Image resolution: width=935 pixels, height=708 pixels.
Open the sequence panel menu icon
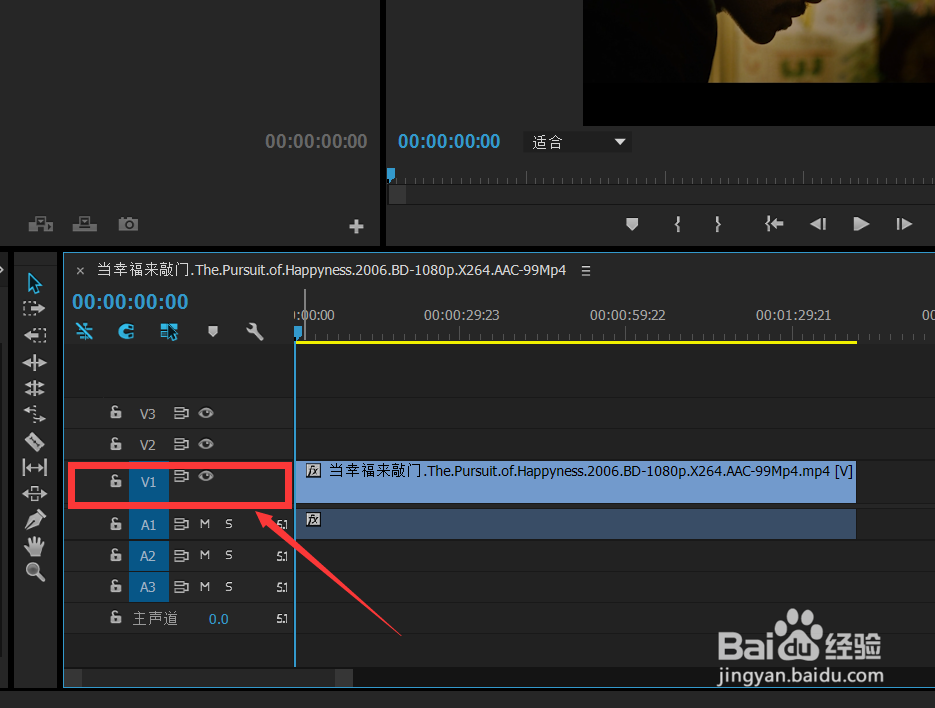(586, 271)
